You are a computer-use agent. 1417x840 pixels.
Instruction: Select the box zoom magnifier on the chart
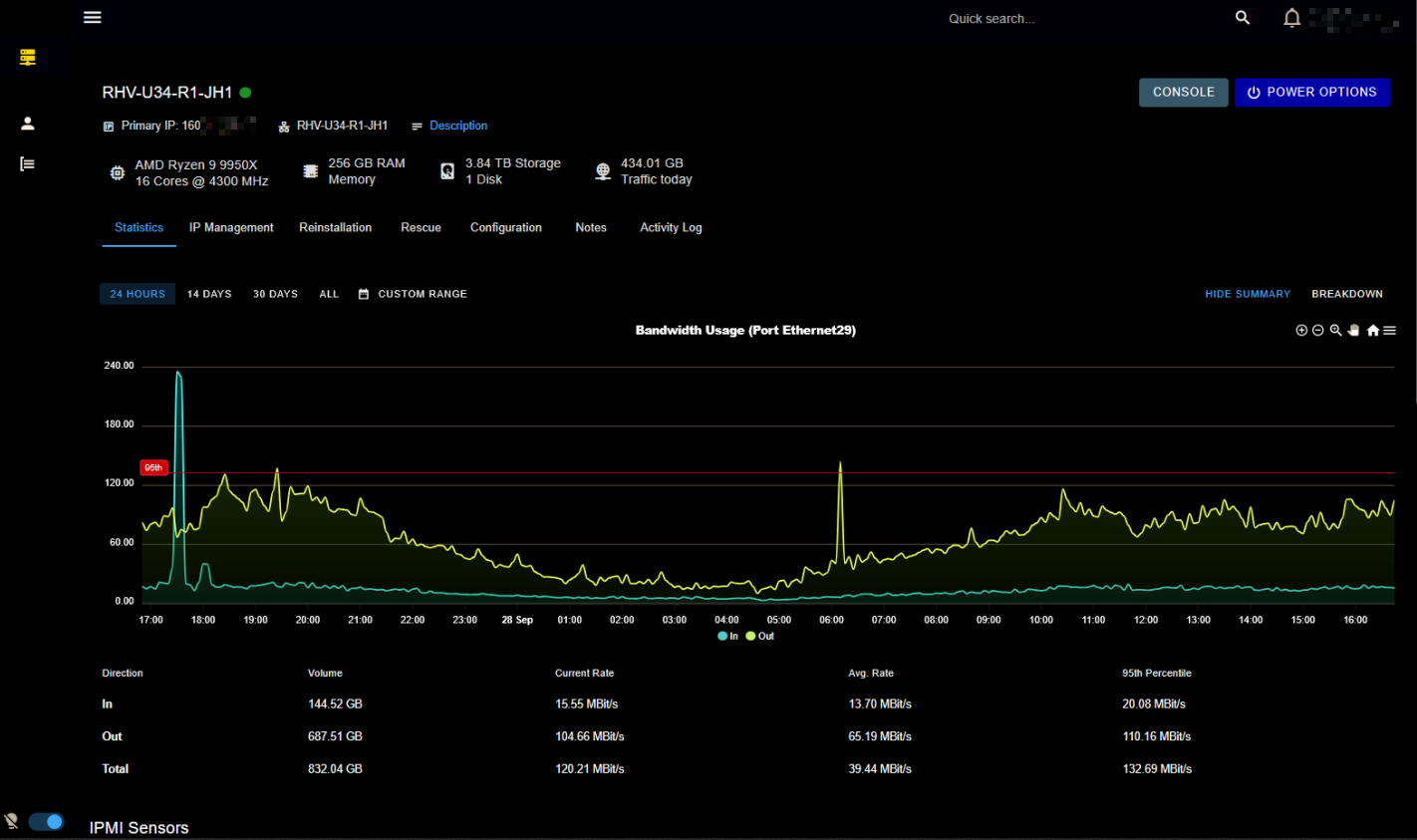(x=1335, y=330)
